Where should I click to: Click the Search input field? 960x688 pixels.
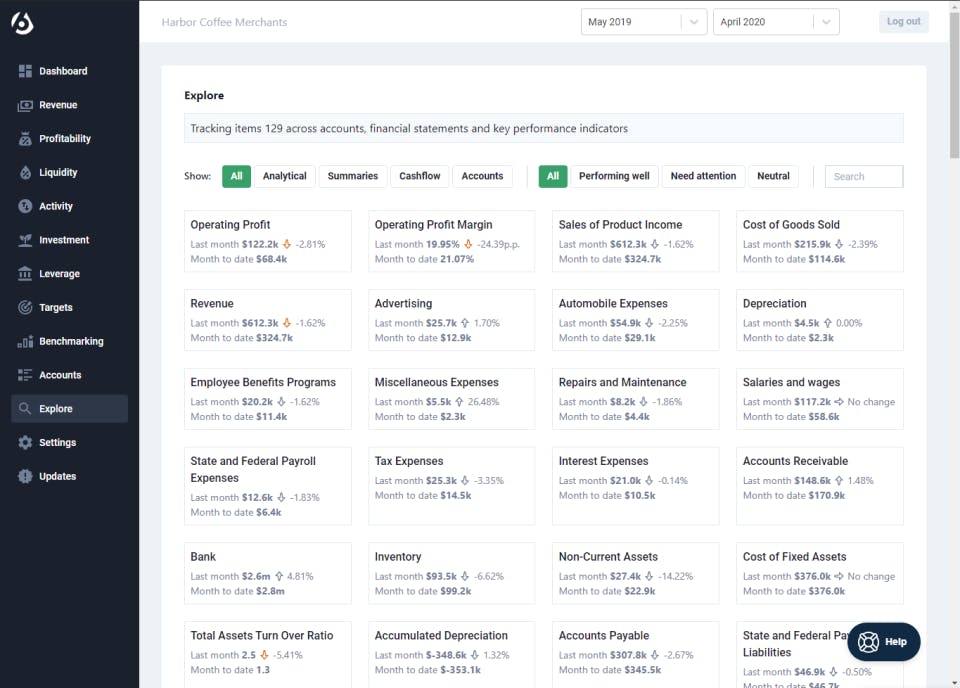tap(864, 177)
